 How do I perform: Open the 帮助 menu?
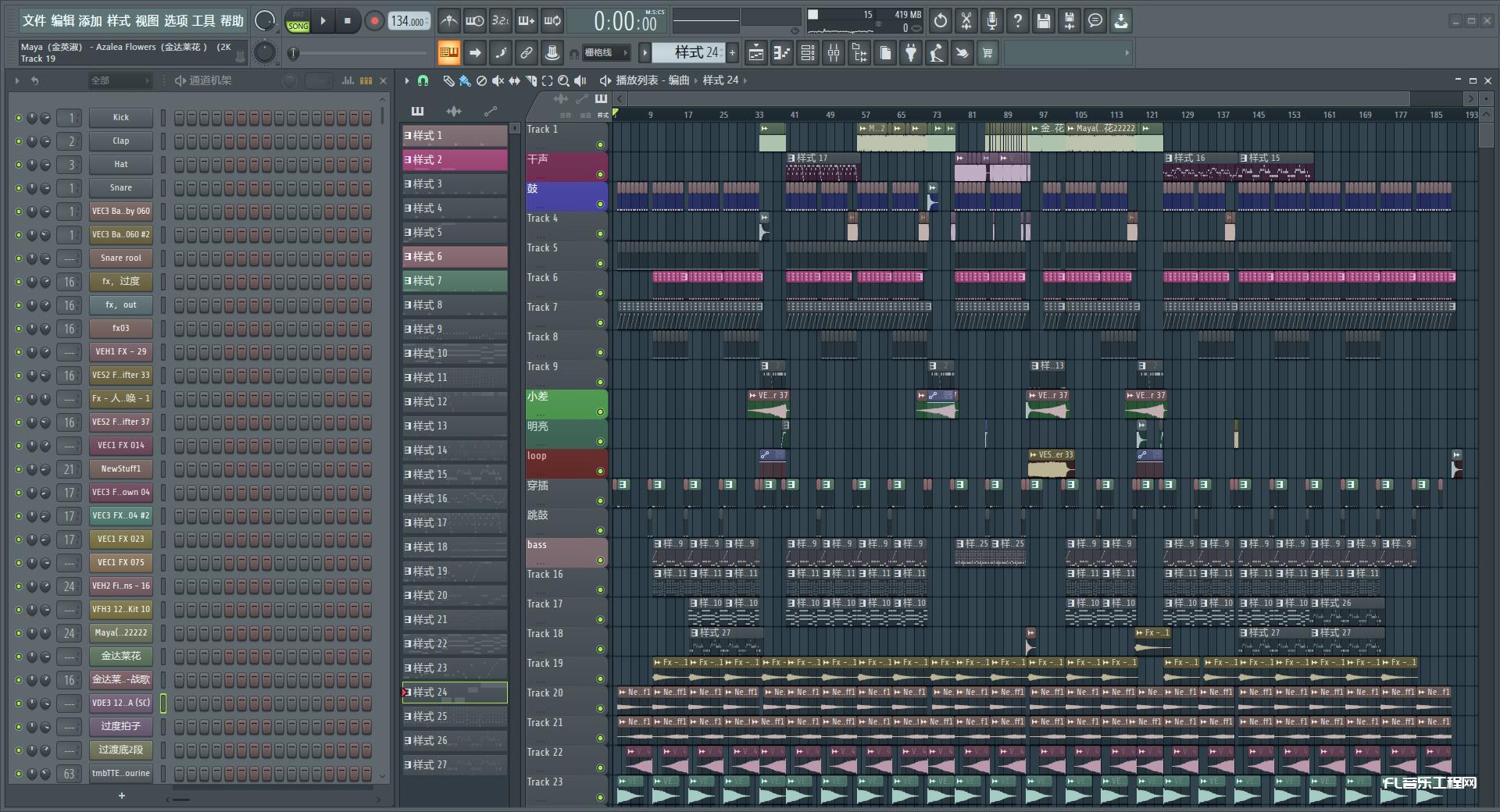(232, 21)
